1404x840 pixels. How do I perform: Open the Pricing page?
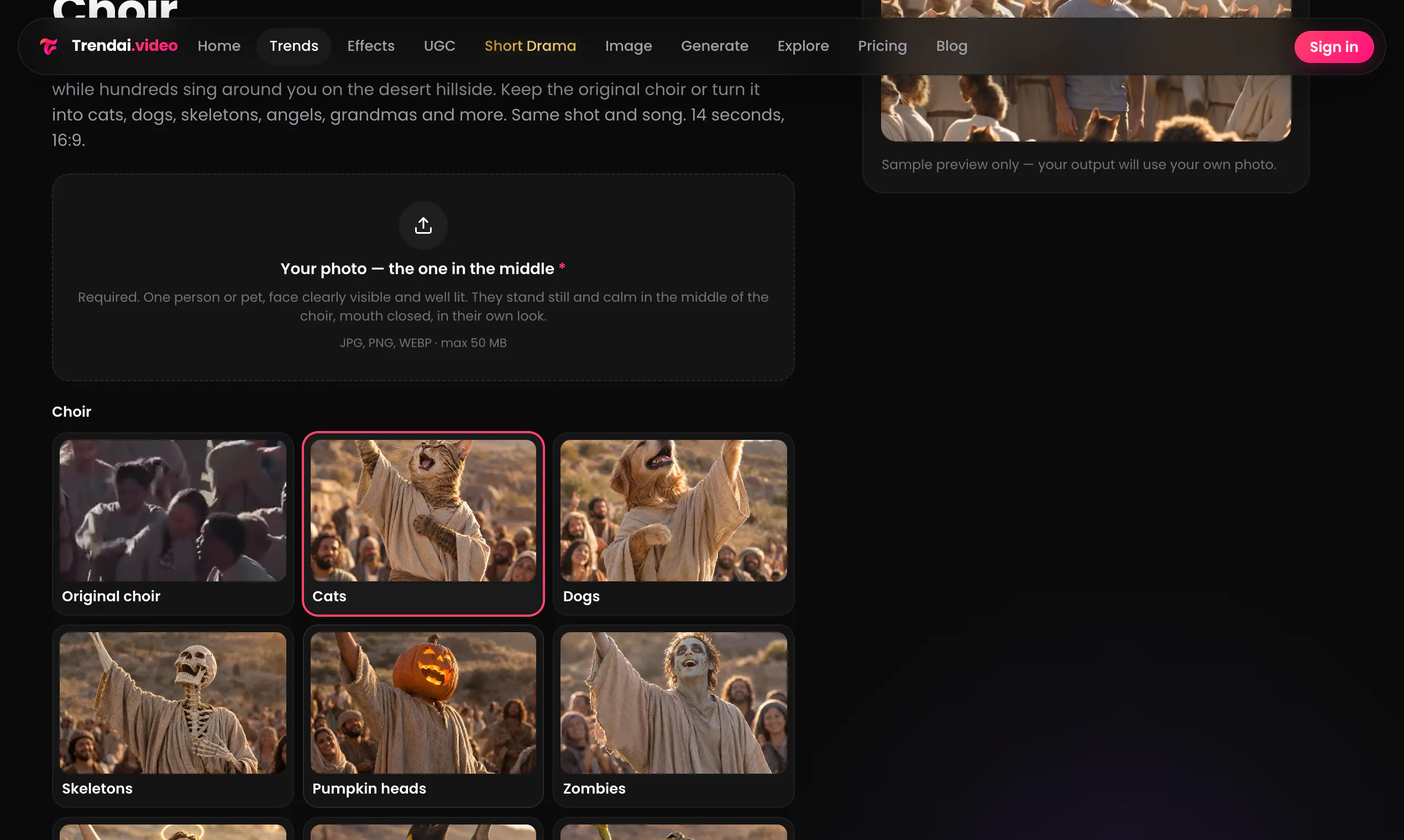[x=882, y=46]
